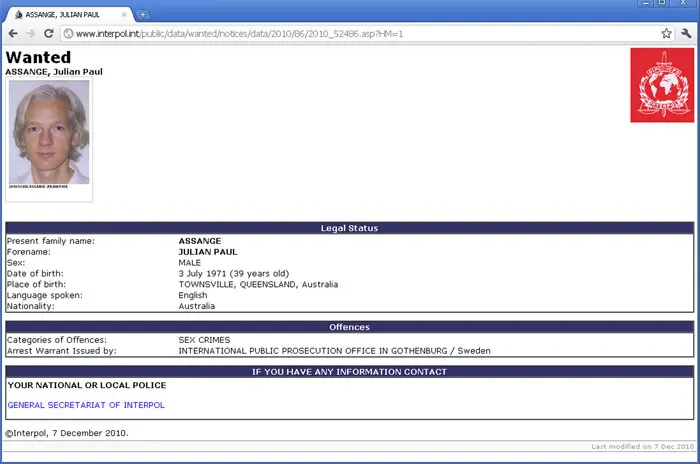Click the Sex label

pos(16,263)
